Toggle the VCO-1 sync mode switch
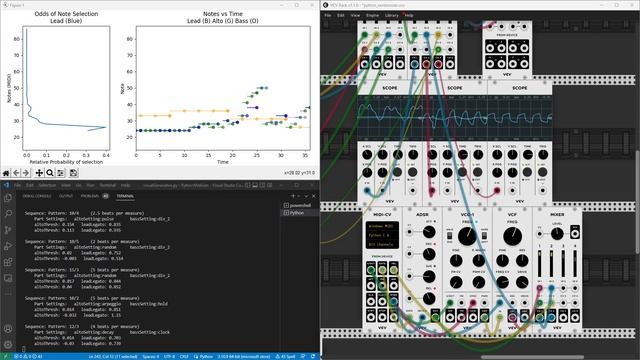Image resolution: width=640 pixels, height=360 pixels. tap(484, 236)
